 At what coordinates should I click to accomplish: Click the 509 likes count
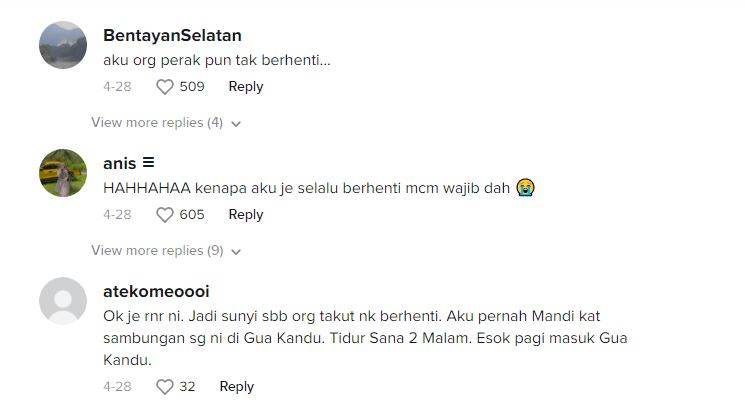pos(192,87)
